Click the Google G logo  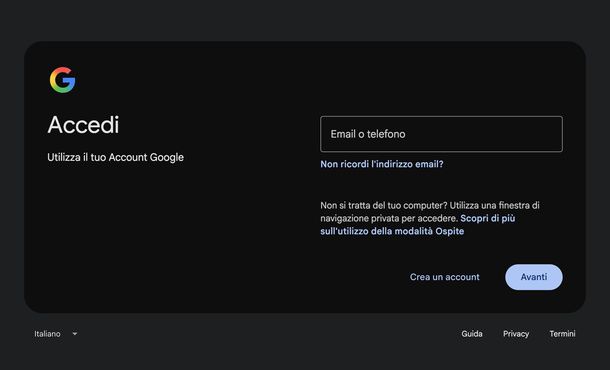pyautogui.click(x=62, y=80)
